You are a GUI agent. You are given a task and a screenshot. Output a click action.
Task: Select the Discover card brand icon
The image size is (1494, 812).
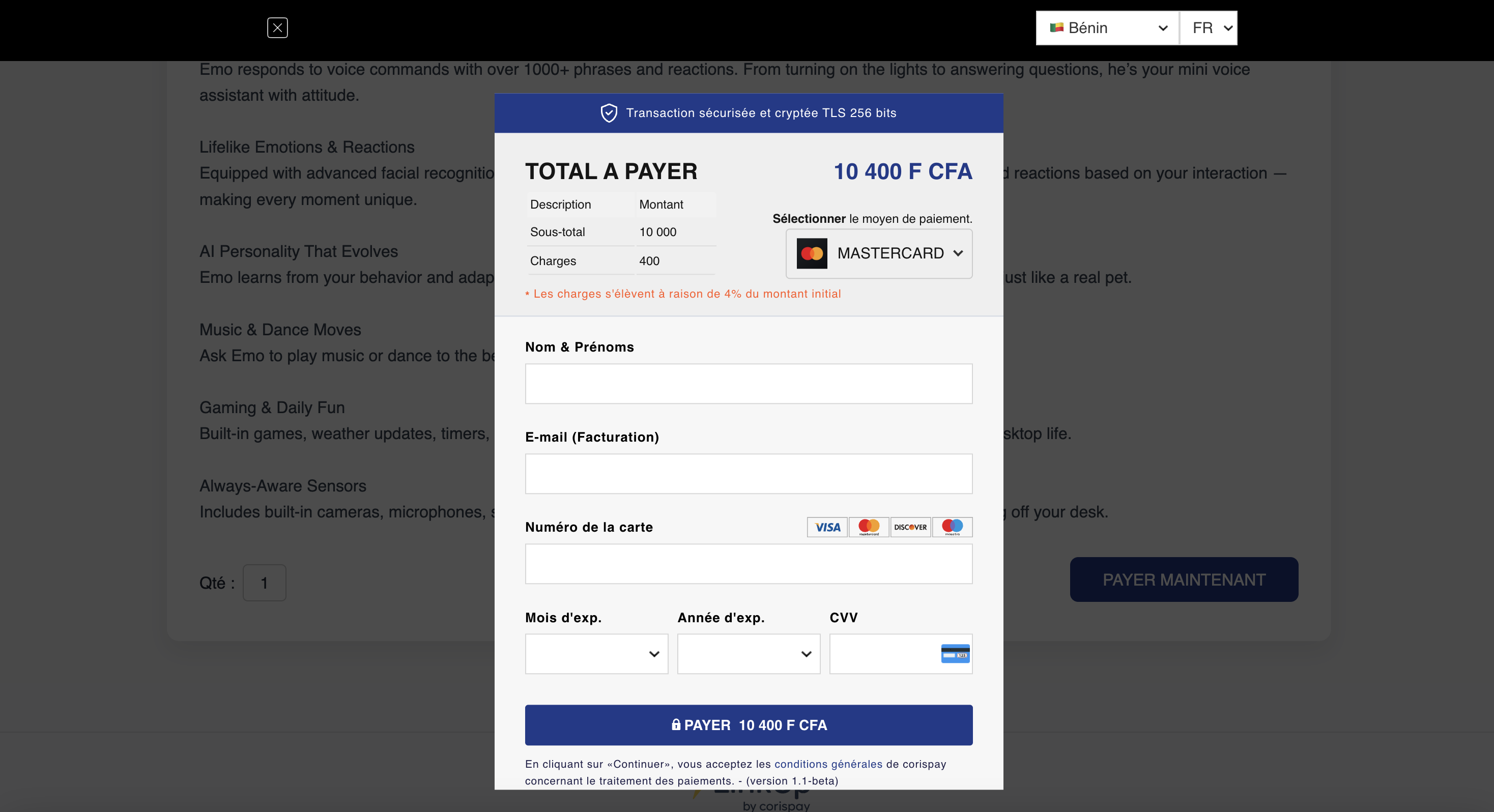pyautogui.click(x=910, y=527)
